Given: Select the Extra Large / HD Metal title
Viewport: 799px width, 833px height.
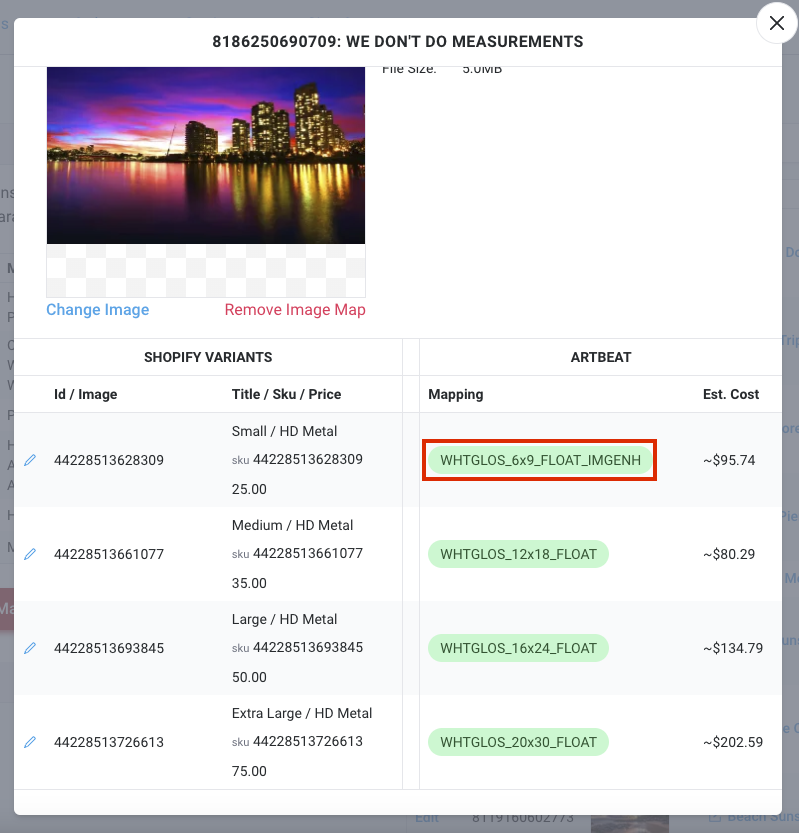Looking at the screenshot, I should [x=302, y=713].
